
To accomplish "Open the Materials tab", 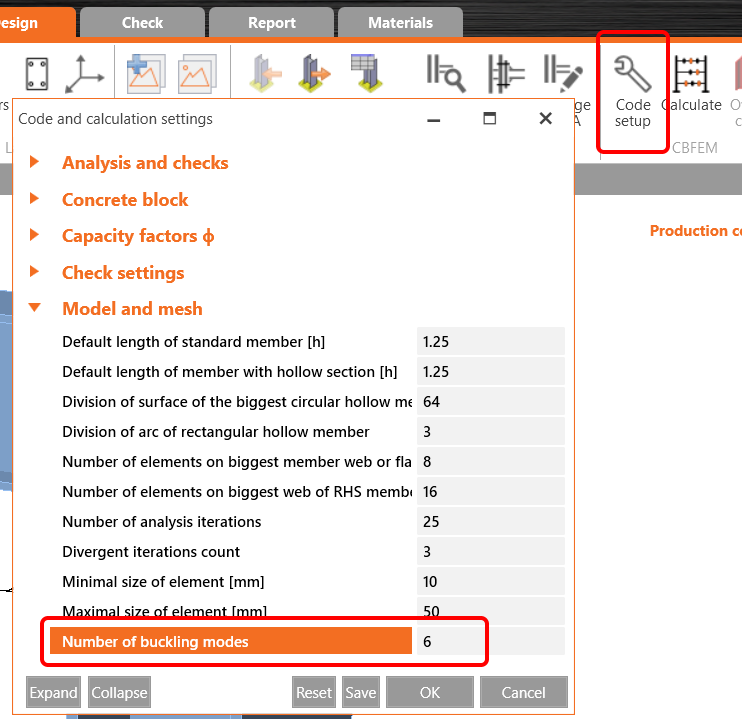I will 400,23.
